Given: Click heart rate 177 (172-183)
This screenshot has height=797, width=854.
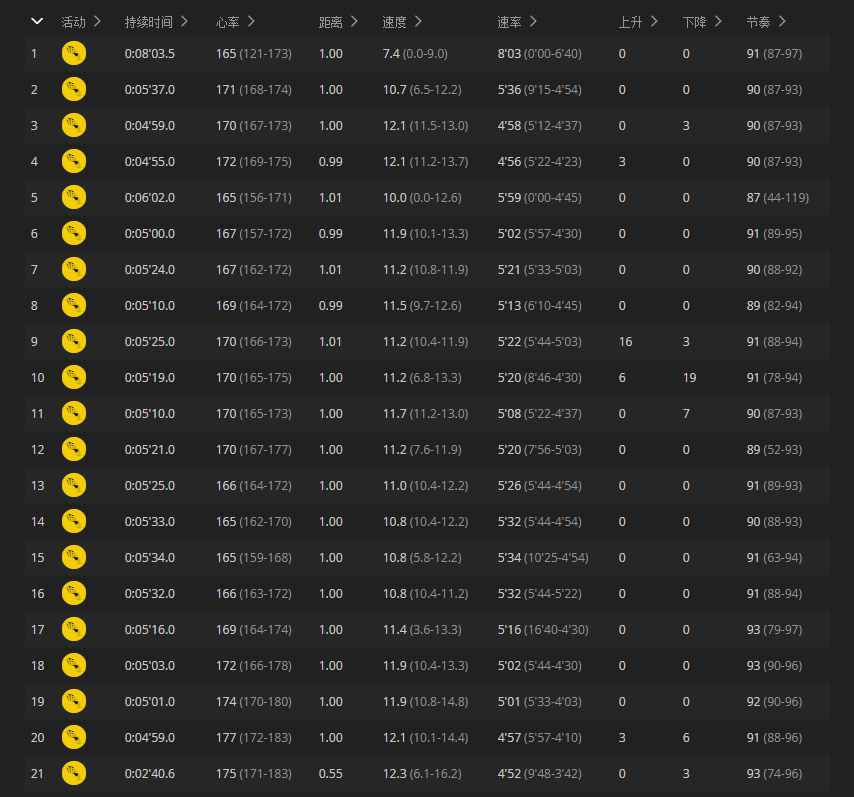Looking at the screenshot, I should (254, 737).
